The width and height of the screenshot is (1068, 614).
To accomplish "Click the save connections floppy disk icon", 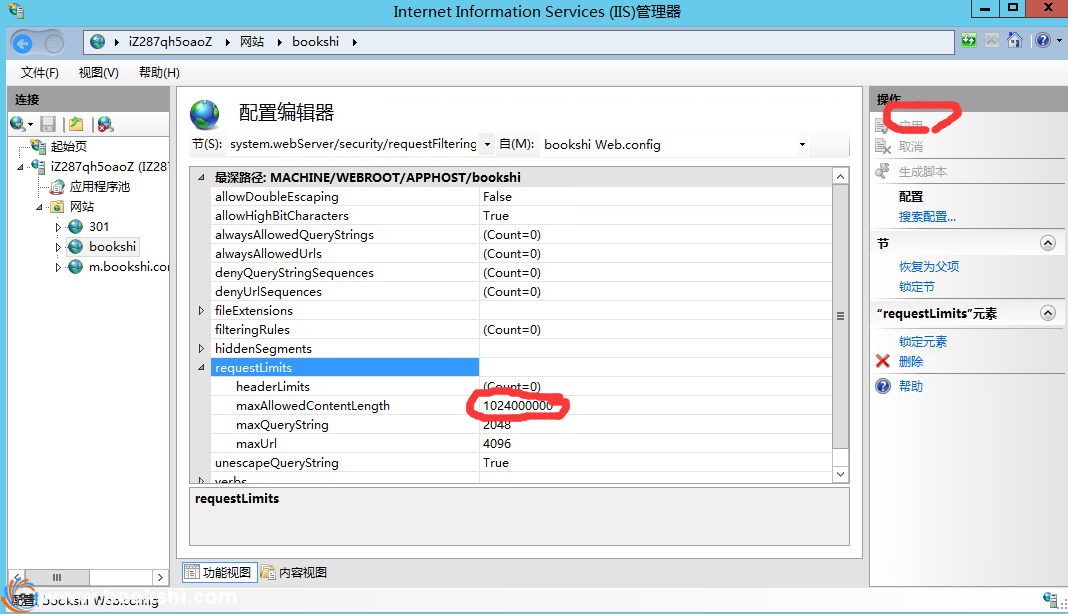I will point(48,124).
